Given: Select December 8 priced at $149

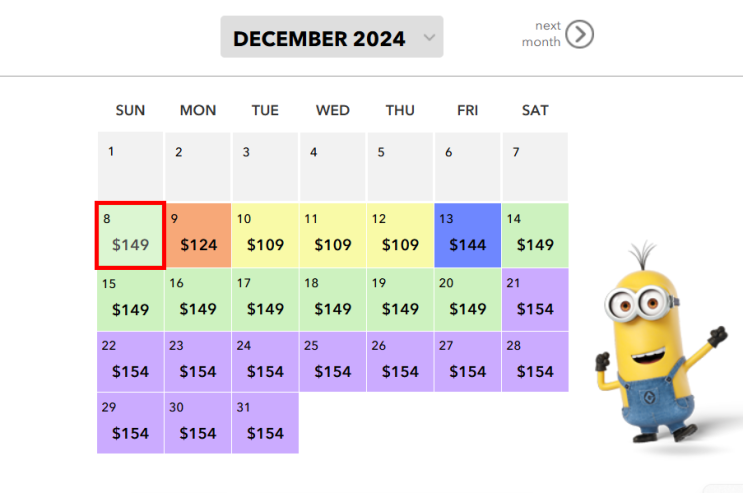Looking at the screenshot, I should tap(130, 236).
